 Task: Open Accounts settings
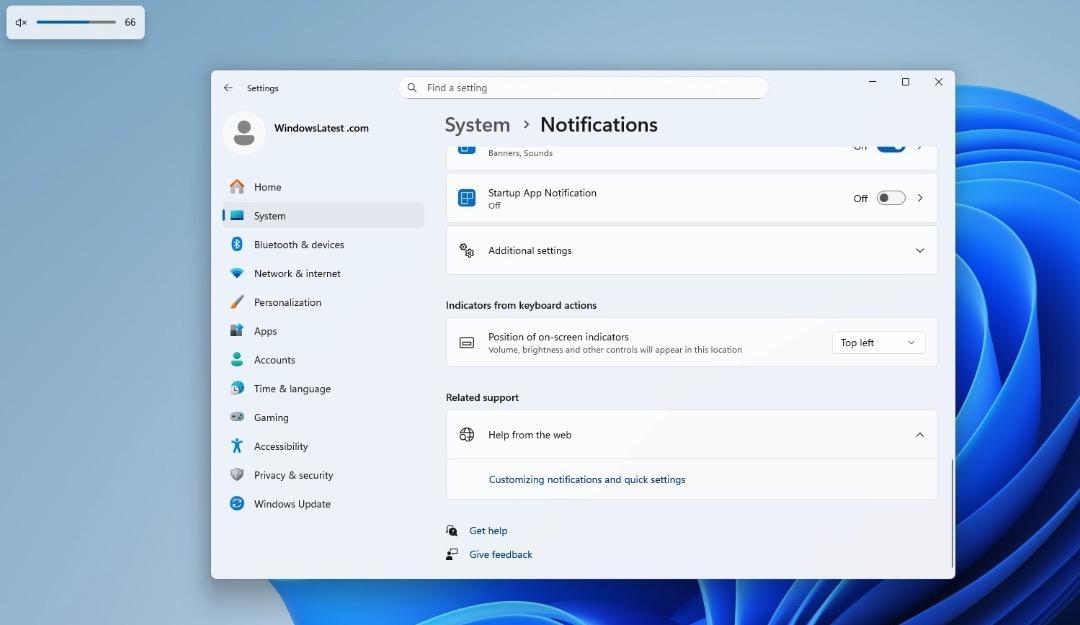coord(273,360)
